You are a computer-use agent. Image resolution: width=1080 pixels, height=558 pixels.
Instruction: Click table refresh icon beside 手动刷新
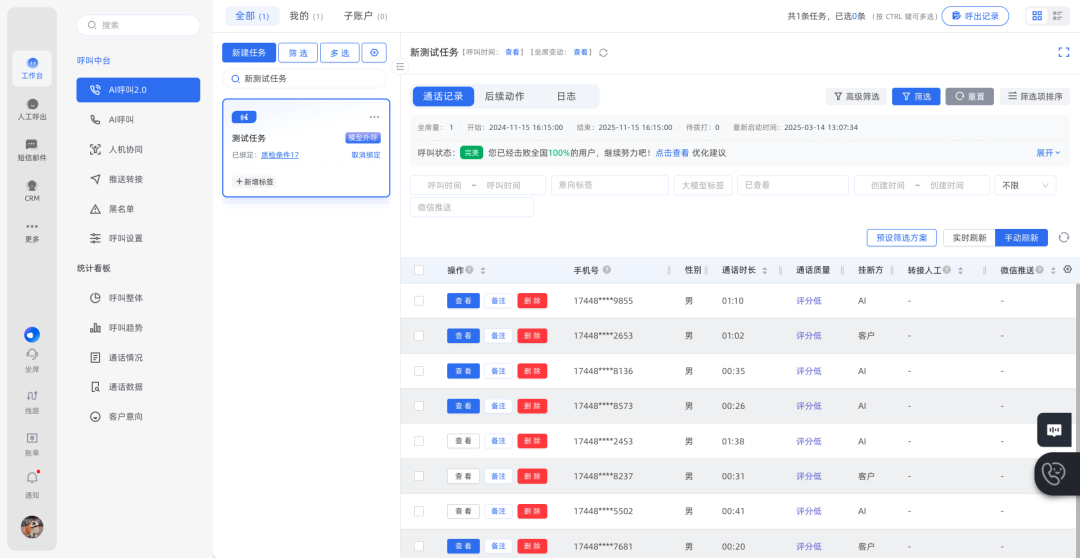(1063, 238)
